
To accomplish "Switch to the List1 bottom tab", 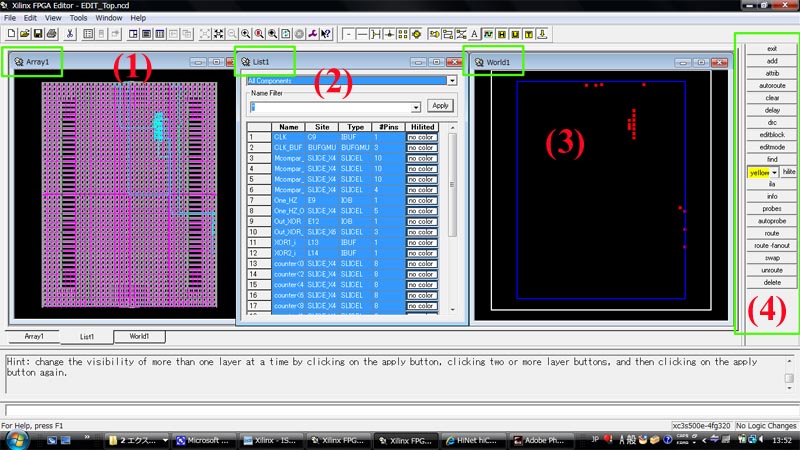I will [x=87, y=337].
